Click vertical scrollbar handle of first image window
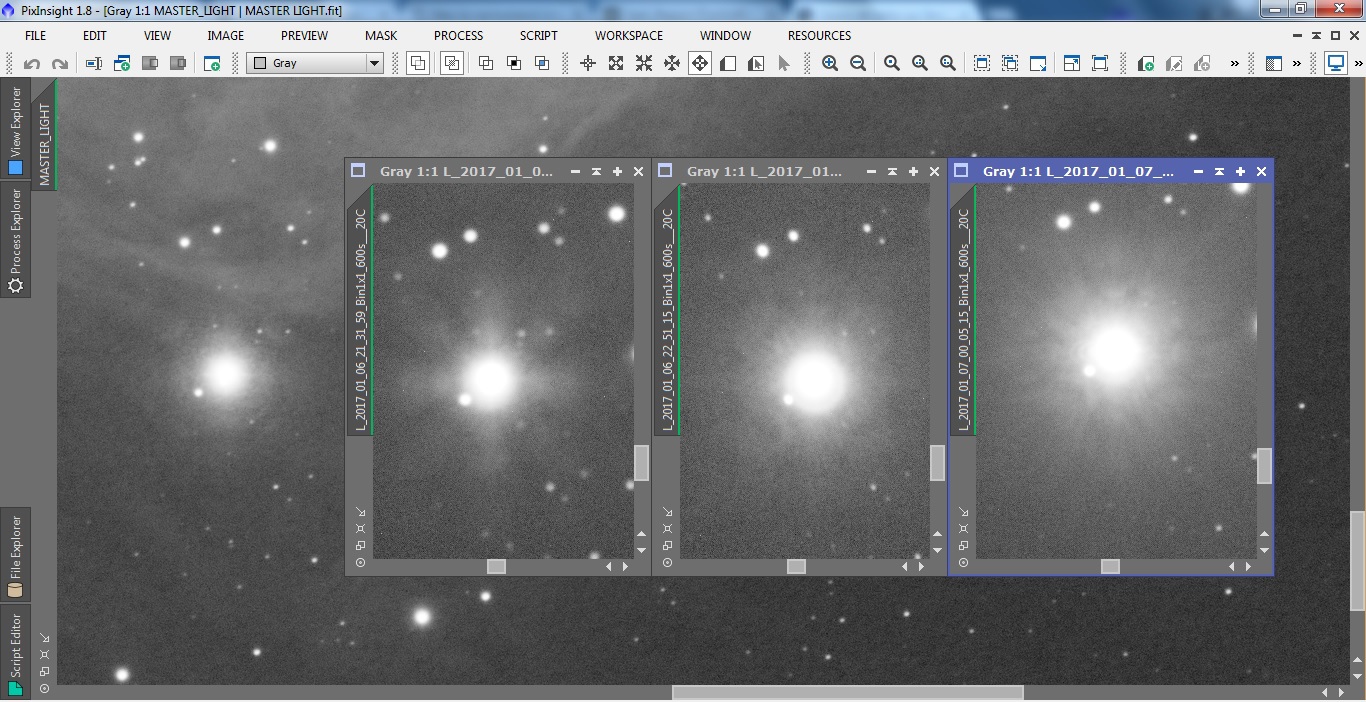1366x702 pixels. tap(641, 463)
